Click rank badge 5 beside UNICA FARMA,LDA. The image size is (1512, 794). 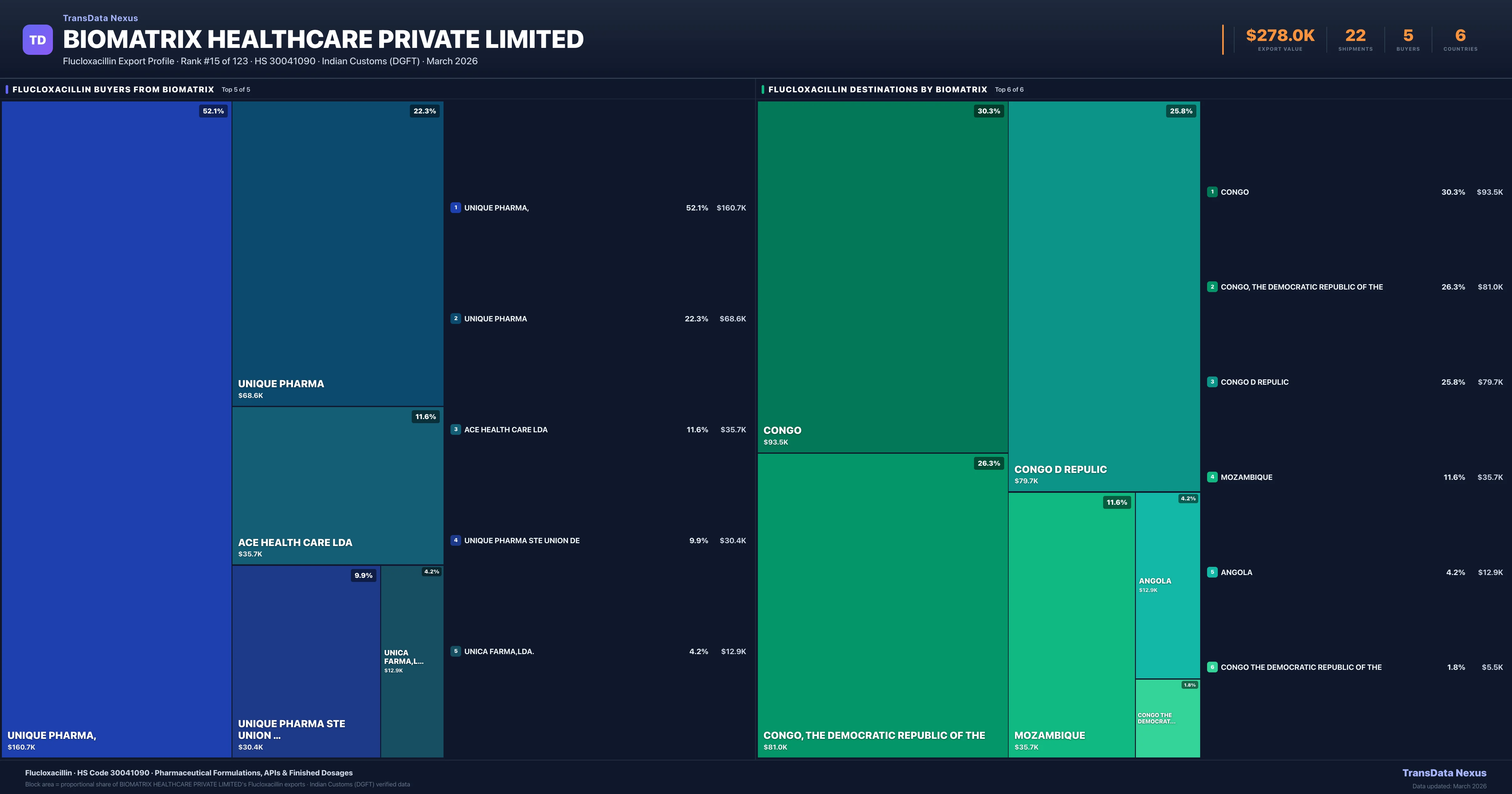[x=455, y=651]
